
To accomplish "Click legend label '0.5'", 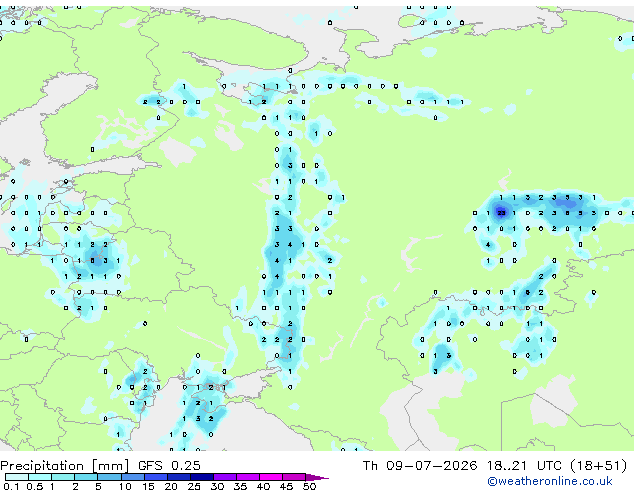I will pos(35,486).
